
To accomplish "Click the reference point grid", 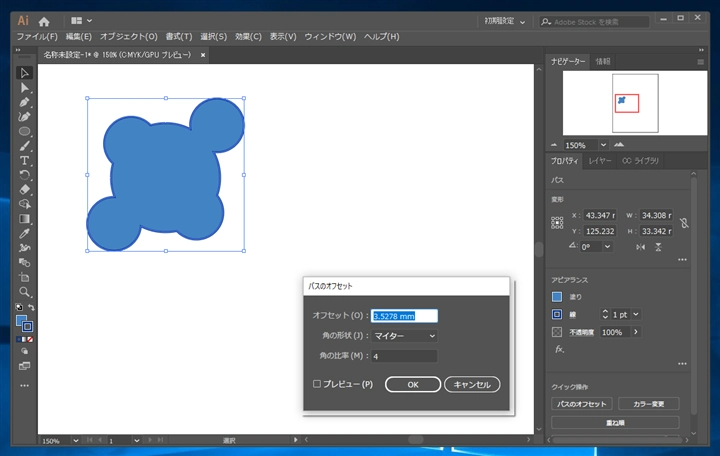I will pos(557,223).
